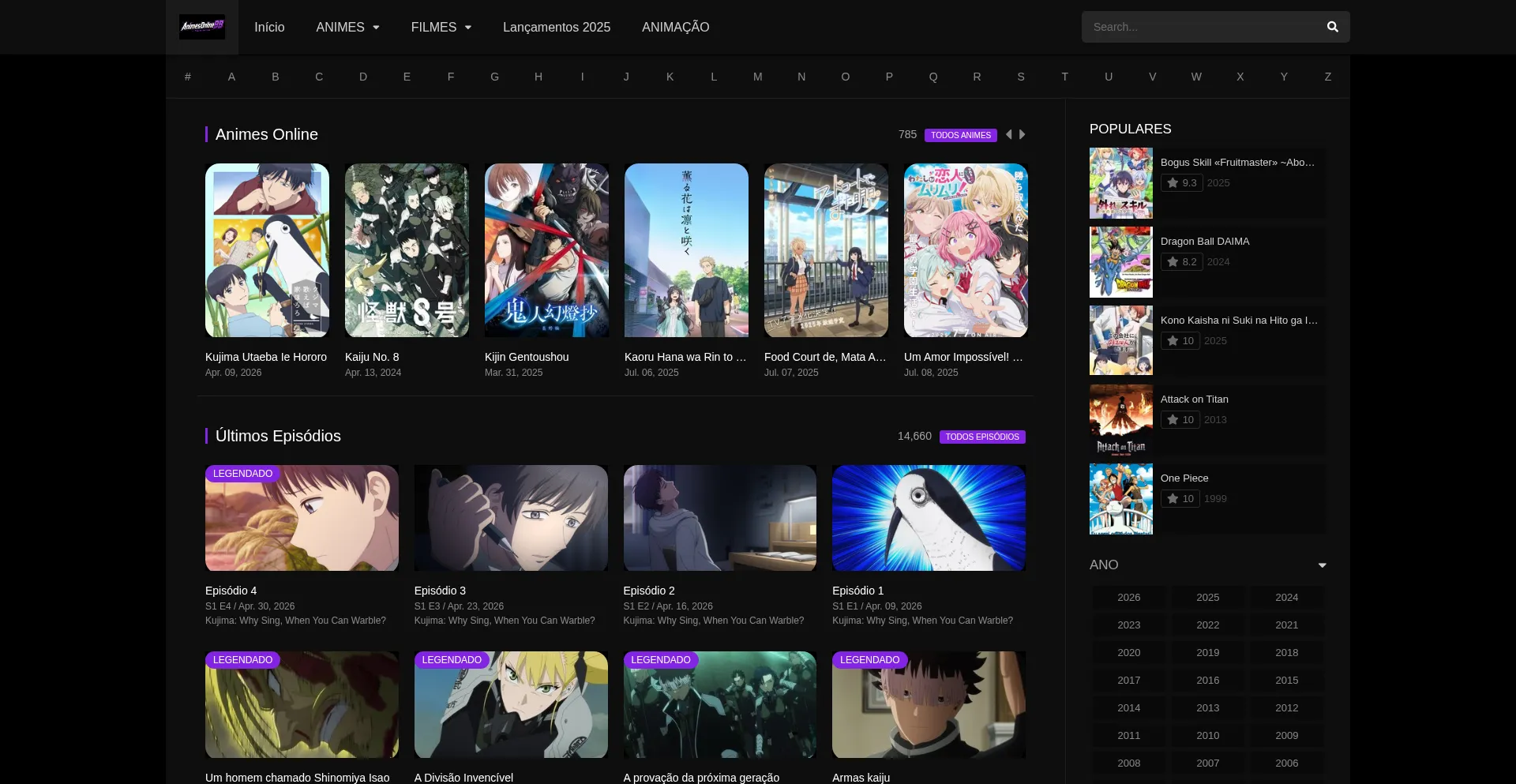Click into the Search input field
1516x784 pixels.
(1200, 27)
